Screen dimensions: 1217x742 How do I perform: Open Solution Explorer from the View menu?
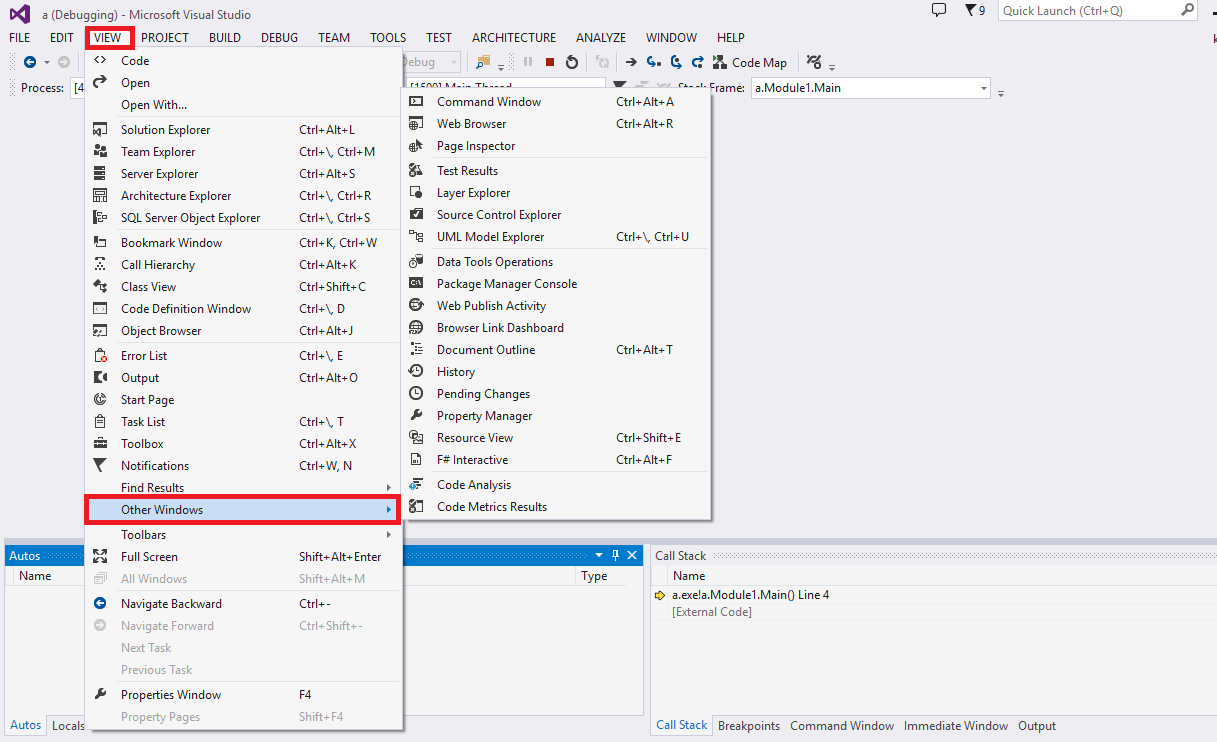(x=243, y=130)
